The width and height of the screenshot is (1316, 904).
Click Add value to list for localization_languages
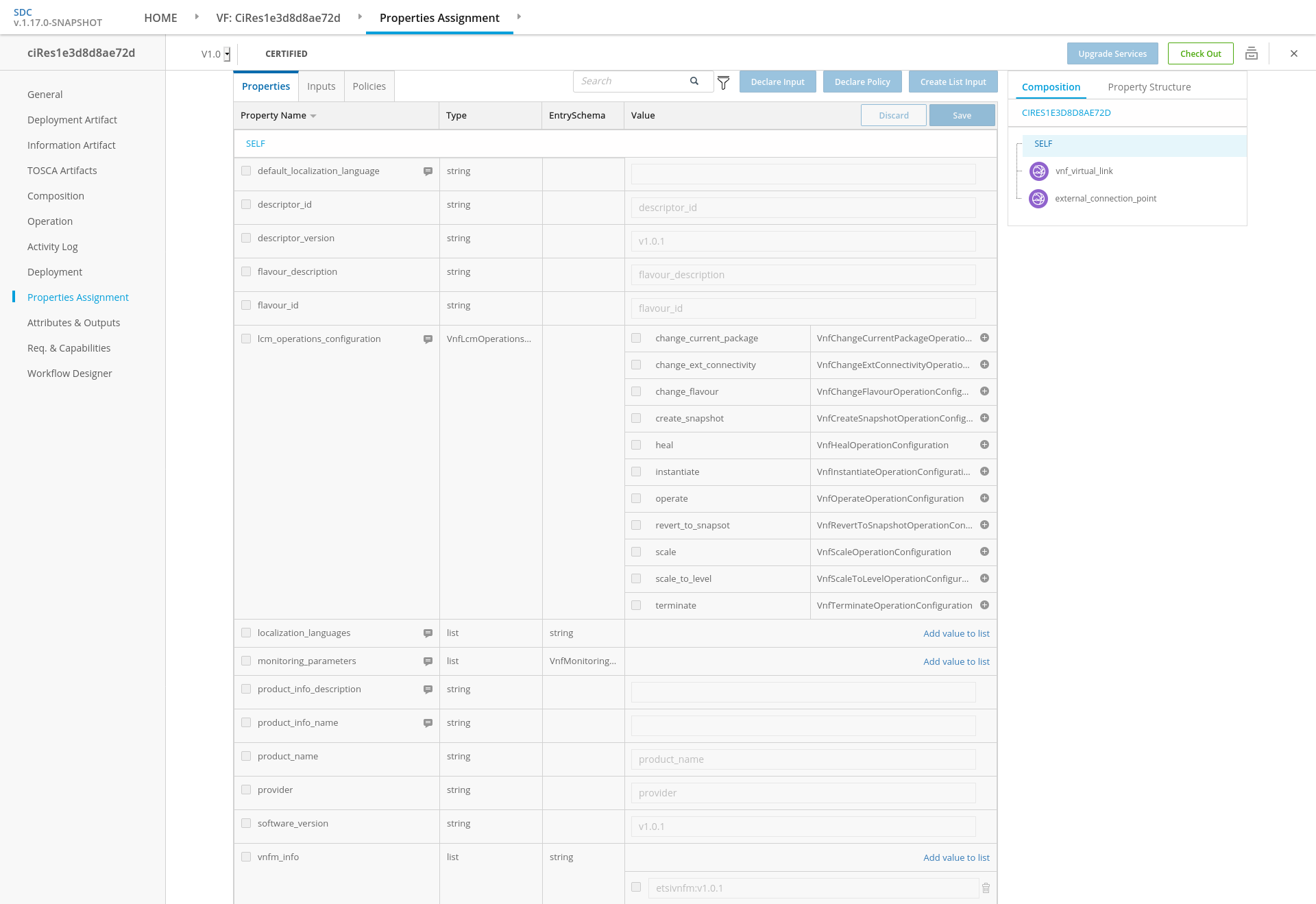(x=956, y=634)
